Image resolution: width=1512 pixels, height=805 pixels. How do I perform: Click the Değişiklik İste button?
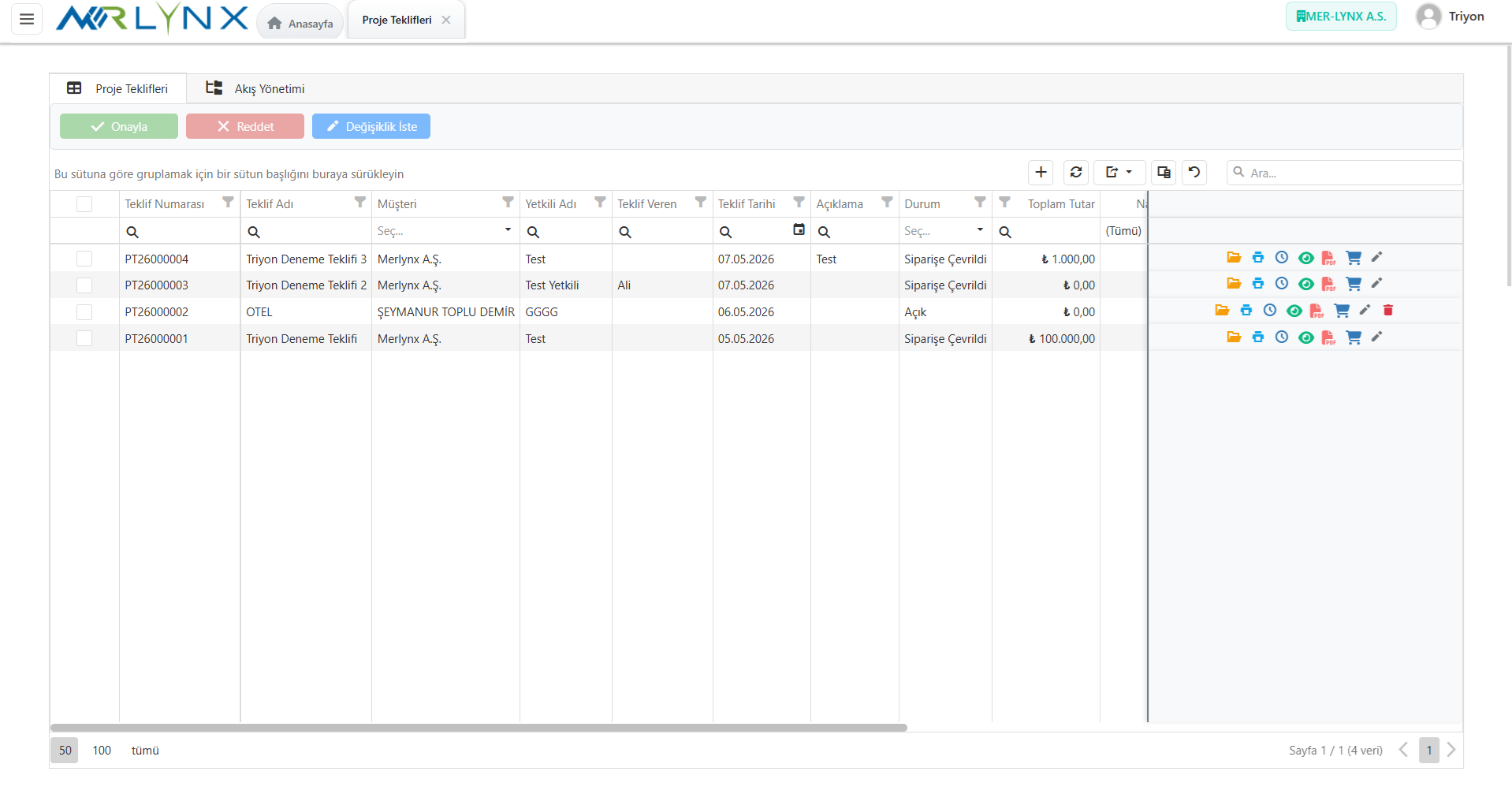[x=371, y=126]
